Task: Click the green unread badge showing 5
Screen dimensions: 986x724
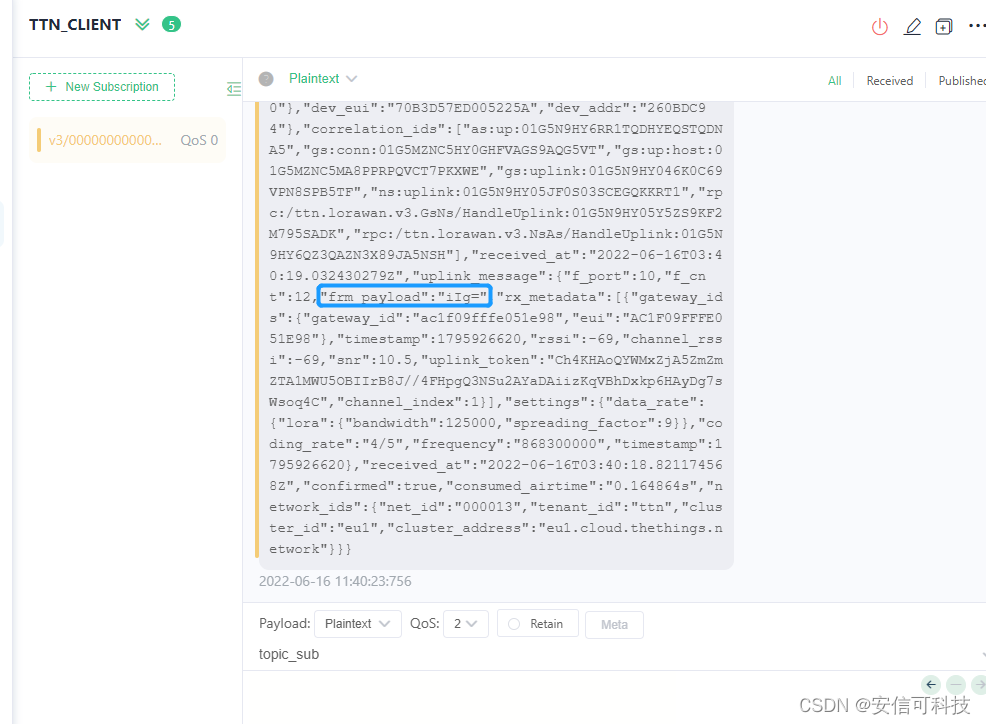Action: pyautogui.click(x=171, y=25)
